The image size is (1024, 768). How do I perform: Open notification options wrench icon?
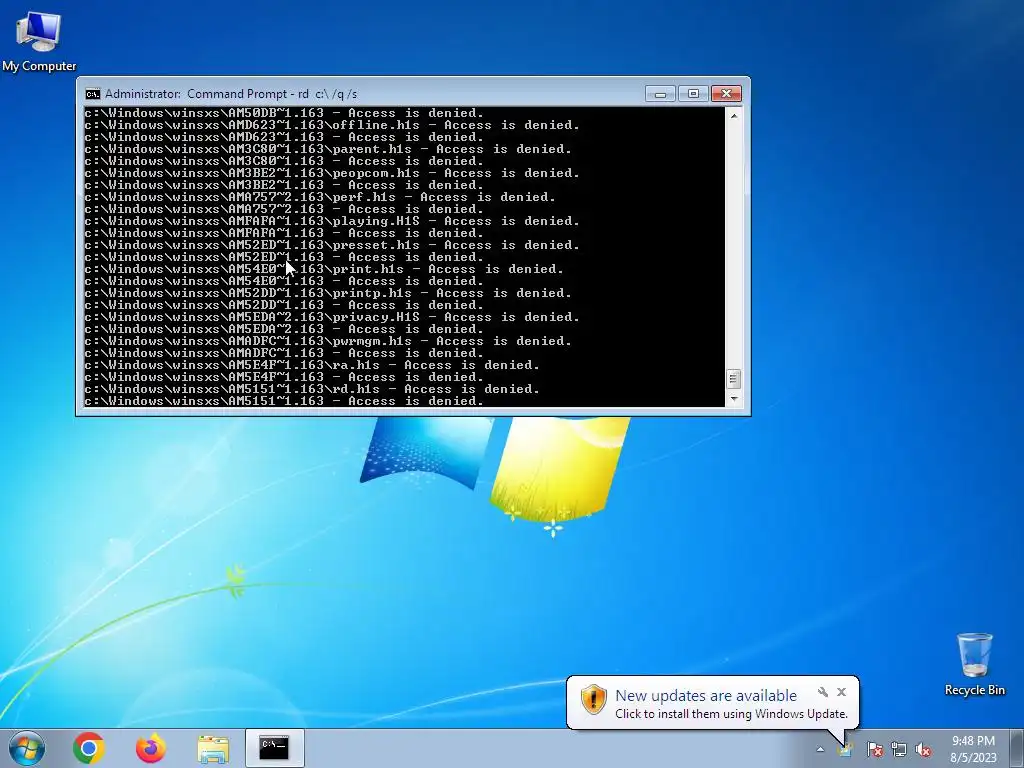(x=823, y=692)
